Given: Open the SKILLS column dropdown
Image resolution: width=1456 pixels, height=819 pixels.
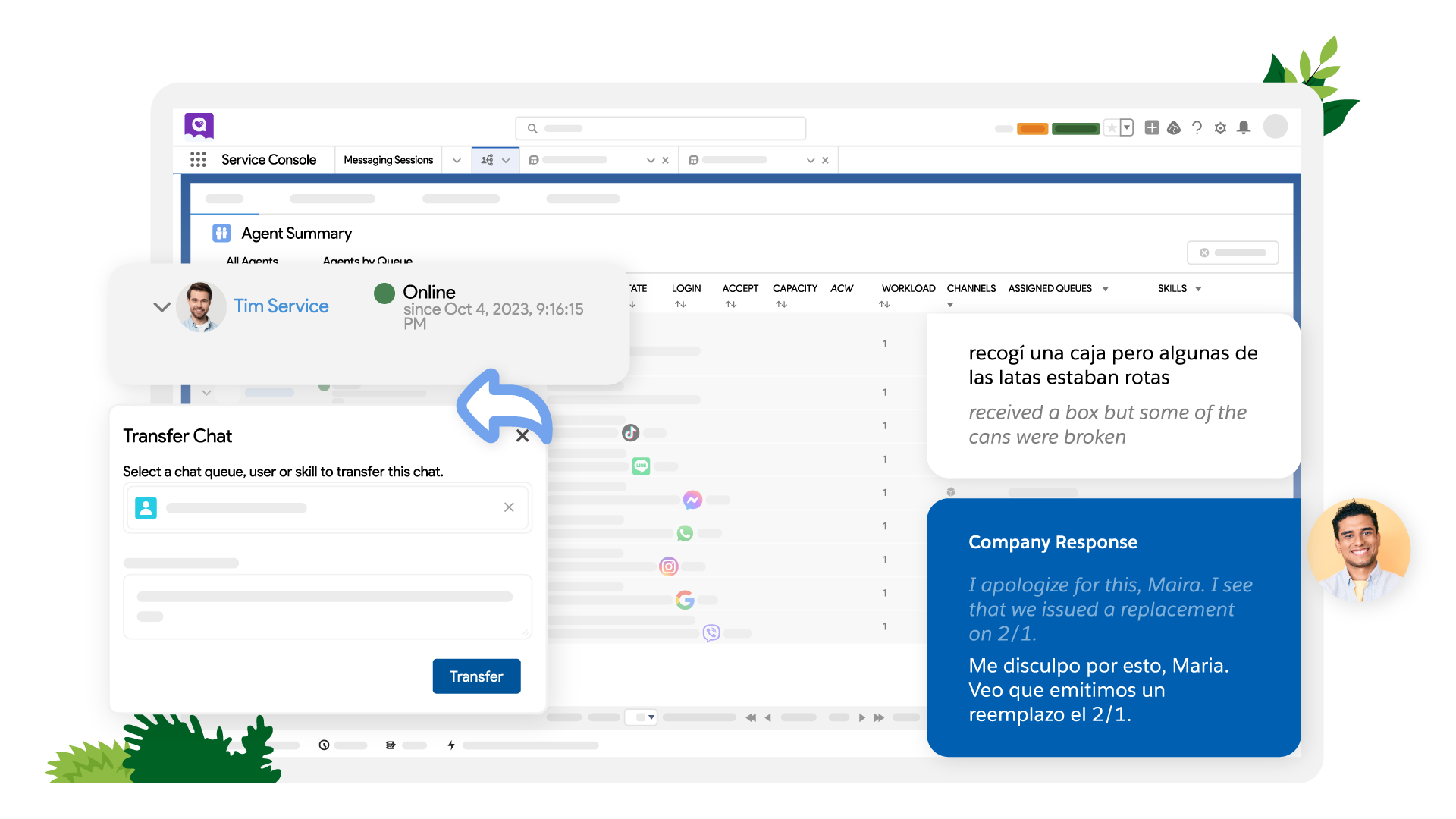Looking at the screenshot, I should click(x=1199, y=288).
